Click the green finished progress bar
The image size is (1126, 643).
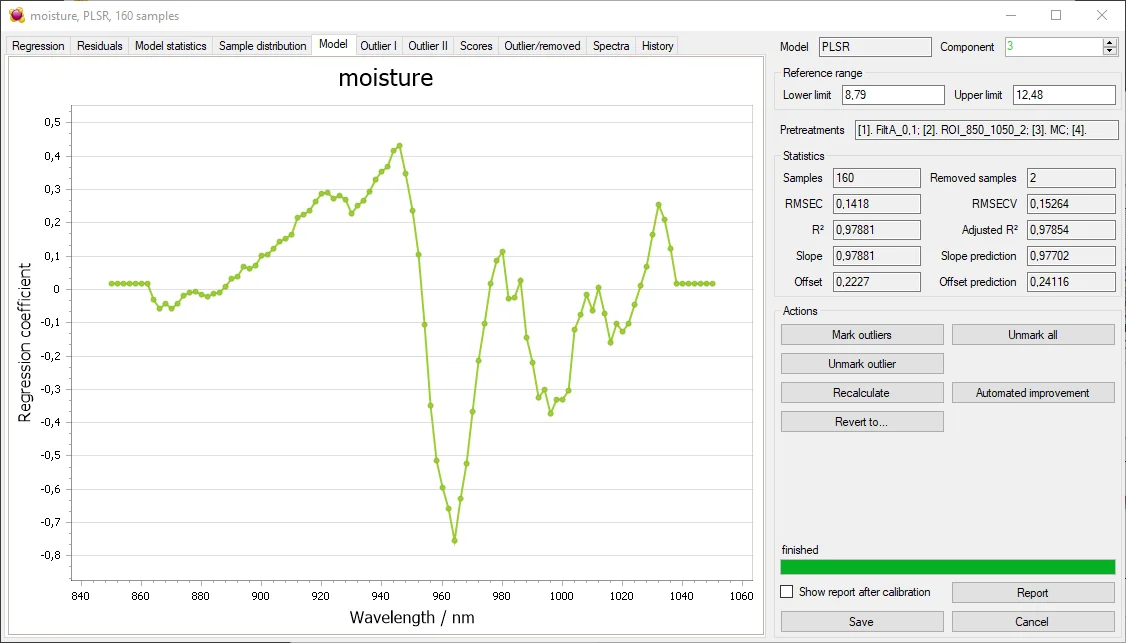click(947, 567)
